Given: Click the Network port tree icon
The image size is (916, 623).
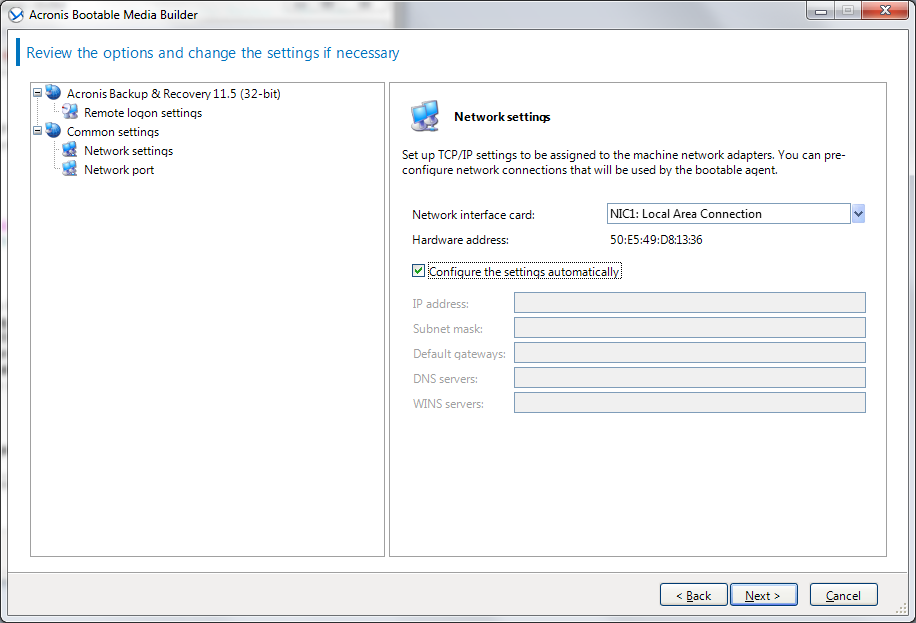Looking at the screenshot, I should point(70,169).
